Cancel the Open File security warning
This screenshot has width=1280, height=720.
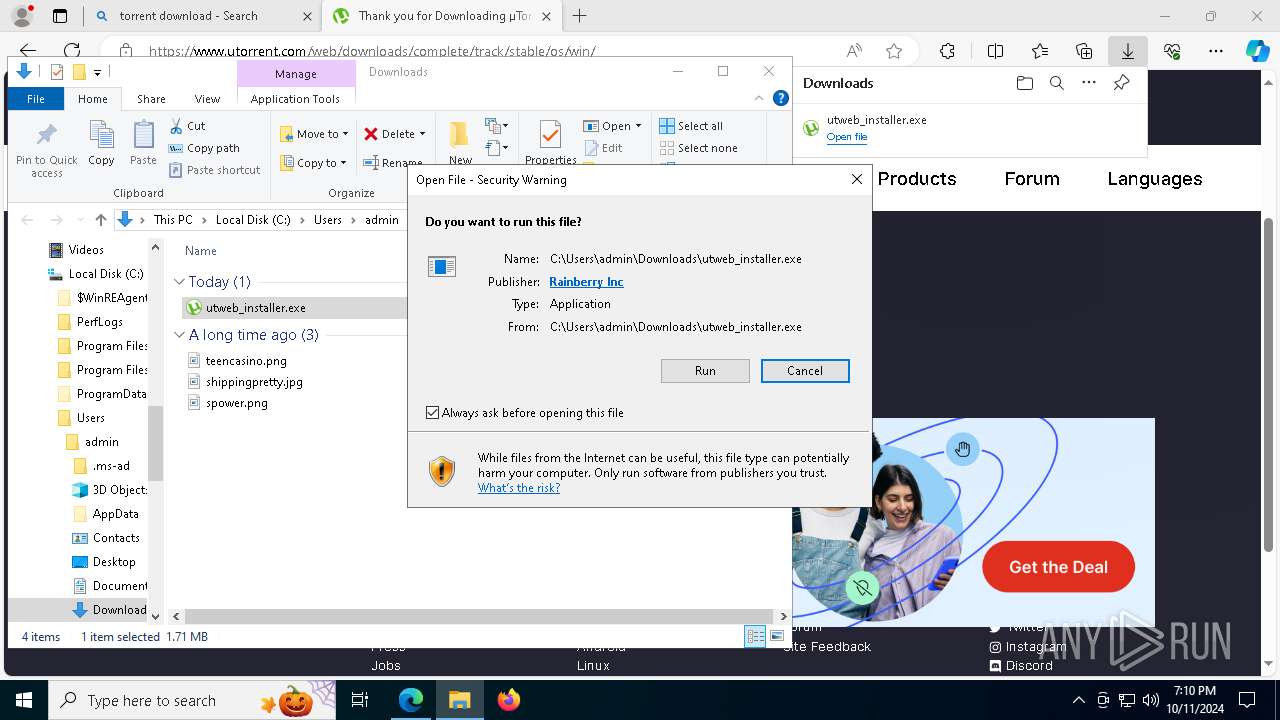pos(805,371)
